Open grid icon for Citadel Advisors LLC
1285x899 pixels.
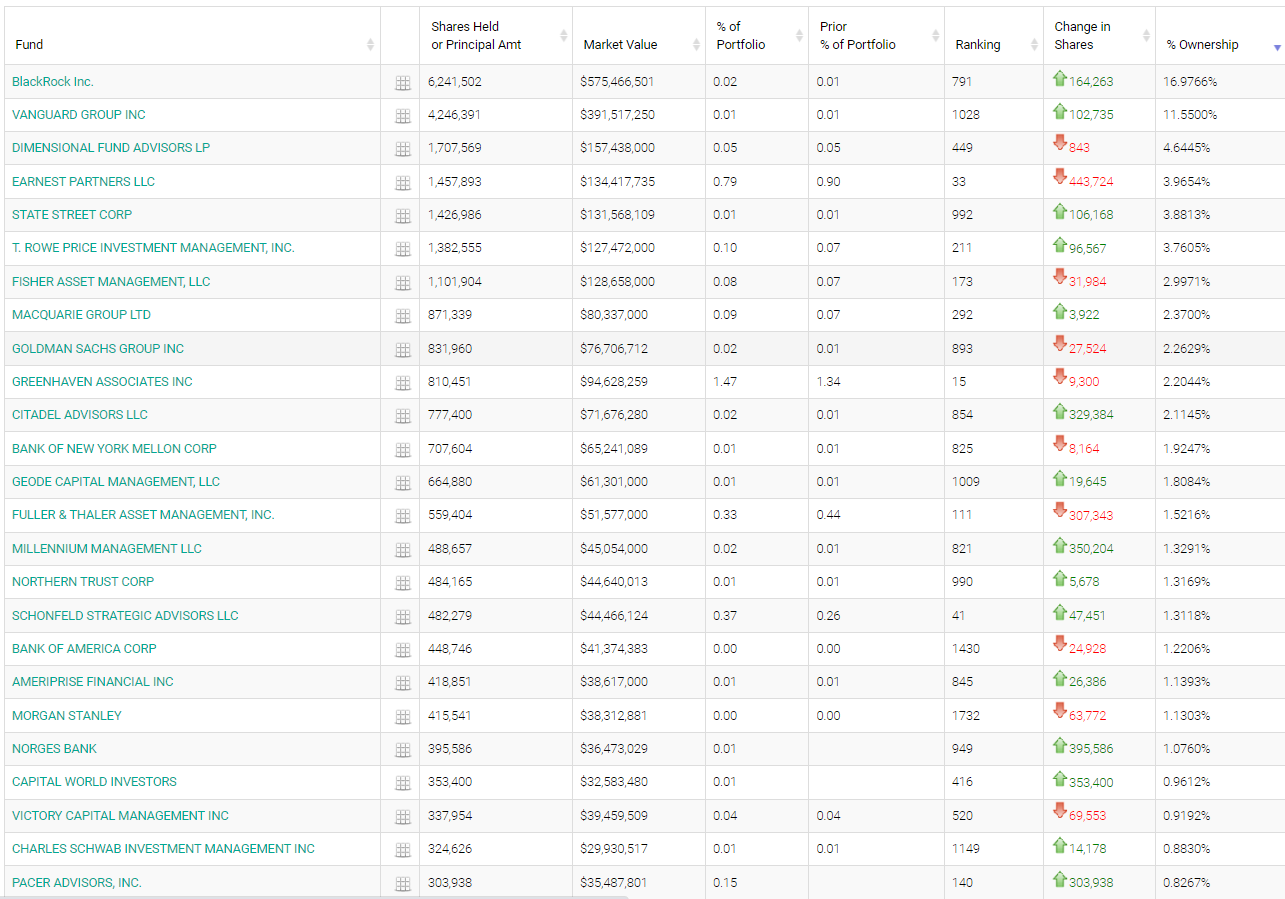[x=403, y=416]
